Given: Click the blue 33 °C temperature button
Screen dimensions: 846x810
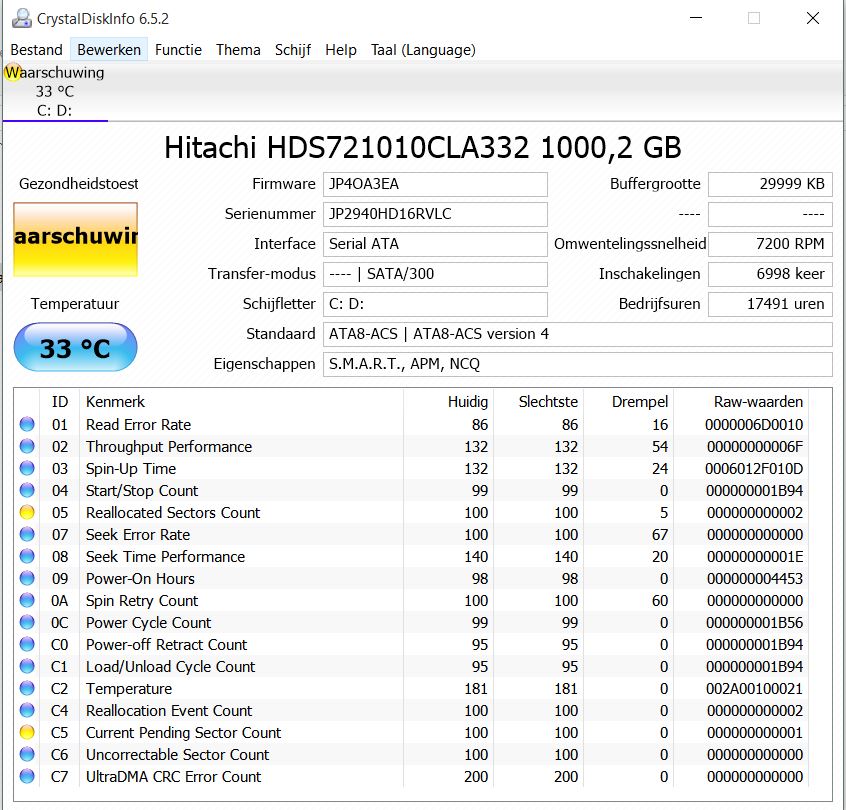Looking at the screenshot, I should click(76, 347).
